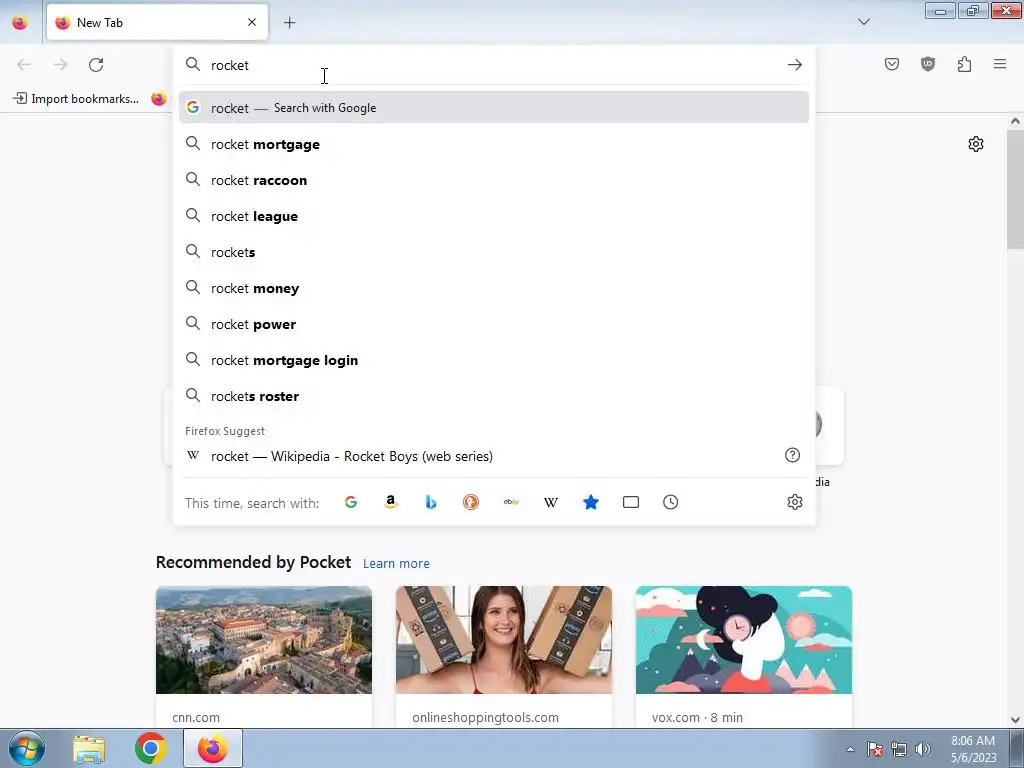Select the 'rockets' suggestion
This screenshot has width=1024, height=768.
[x=494, y=251]
